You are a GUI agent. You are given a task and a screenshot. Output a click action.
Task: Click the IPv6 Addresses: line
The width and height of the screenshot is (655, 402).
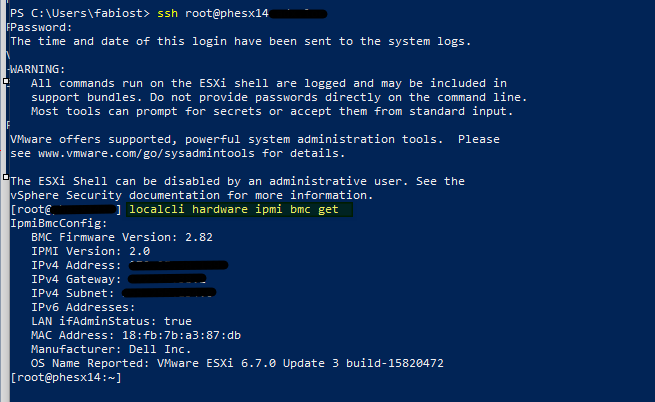tap(83, 307)
